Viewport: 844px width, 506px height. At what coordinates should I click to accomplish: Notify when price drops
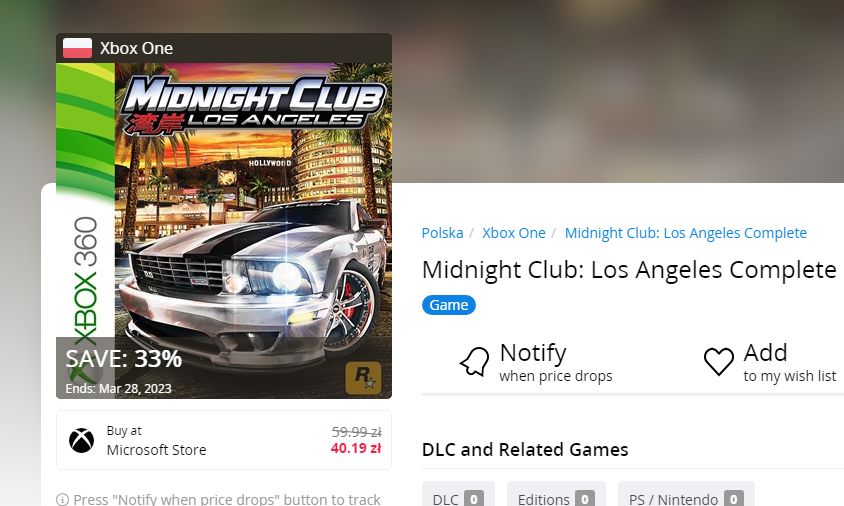coord(536,361)
